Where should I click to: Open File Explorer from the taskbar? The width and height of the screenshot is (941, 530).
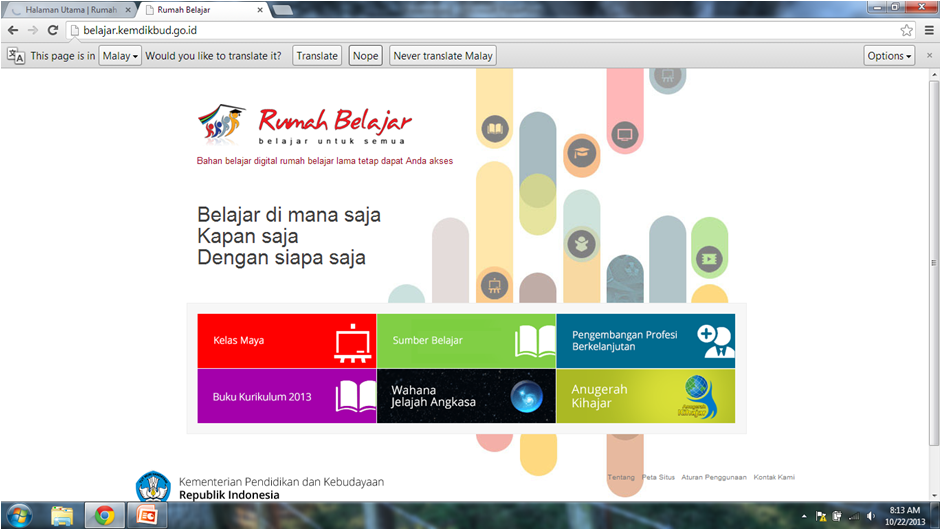click(62, 516)
